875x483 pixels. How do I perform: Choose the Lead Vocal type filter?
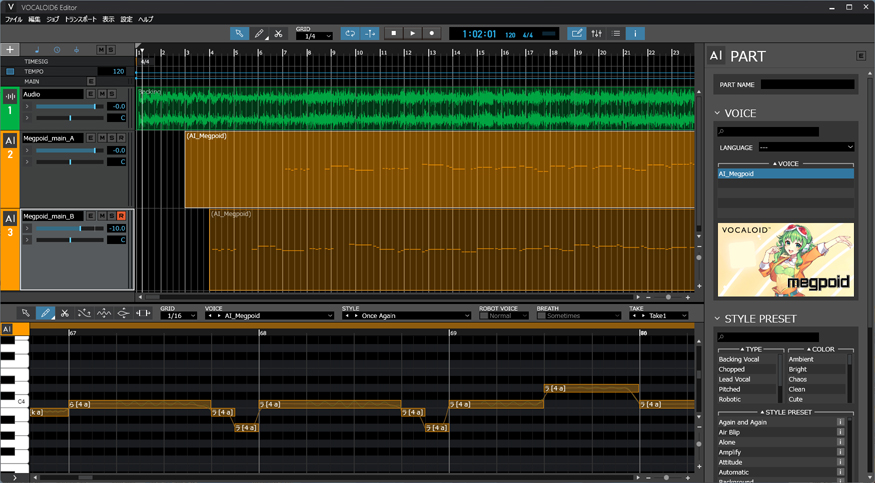[734, 380]
